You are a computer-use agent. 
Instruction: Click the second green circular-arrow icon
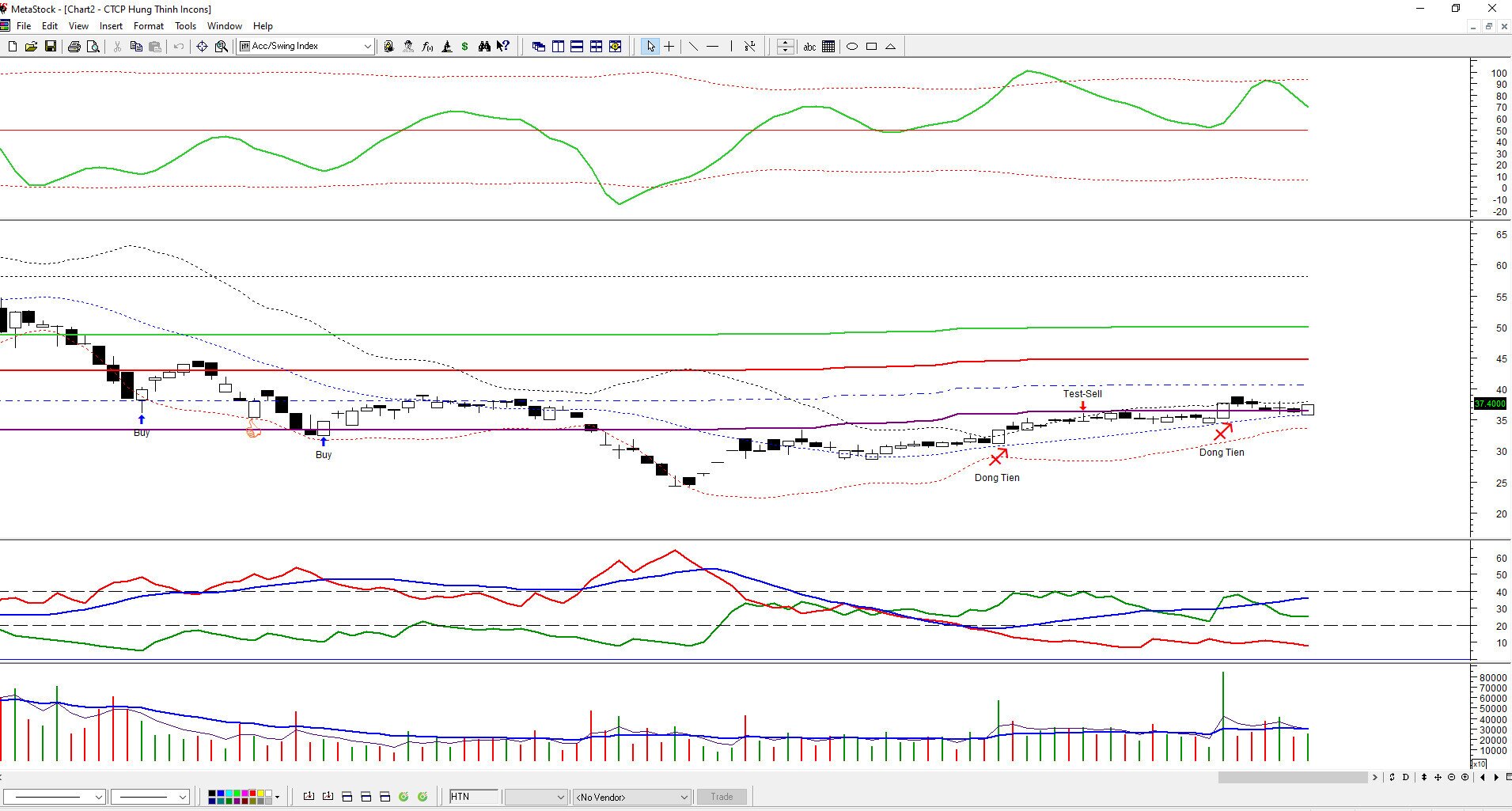pyautogui.click(x=423, y=797)
